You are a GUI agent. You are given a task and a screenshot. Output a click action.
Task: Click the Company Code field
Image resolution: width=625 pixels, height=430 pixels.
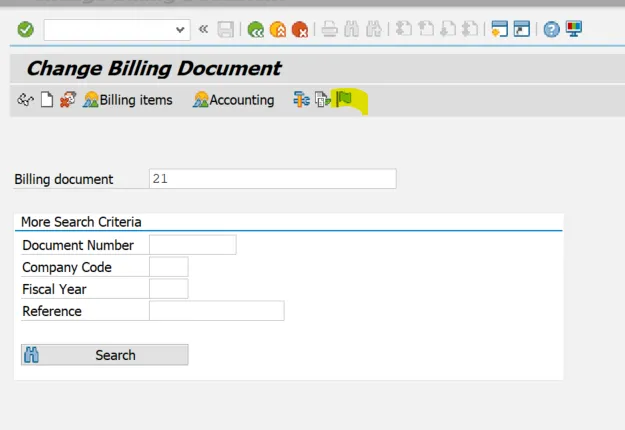[169, 267]
